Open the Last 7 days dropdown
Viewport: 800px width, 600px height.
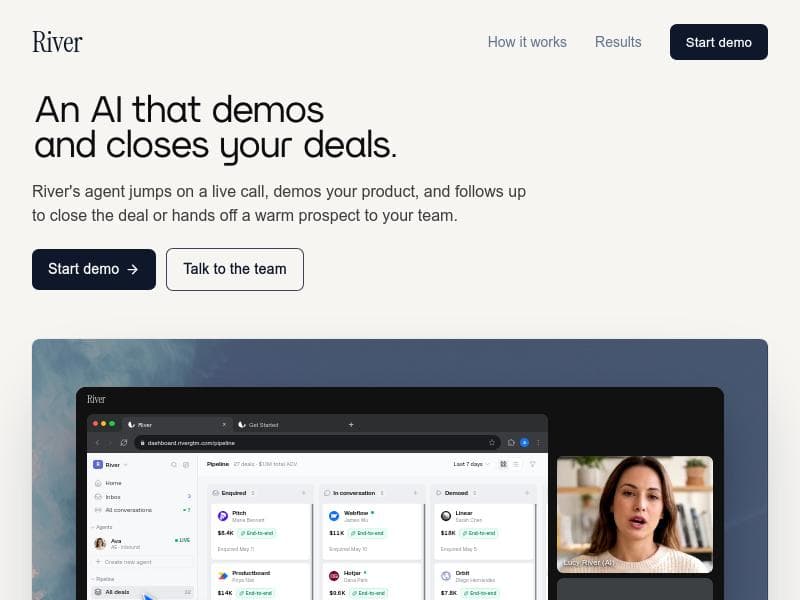coord(471,464)
